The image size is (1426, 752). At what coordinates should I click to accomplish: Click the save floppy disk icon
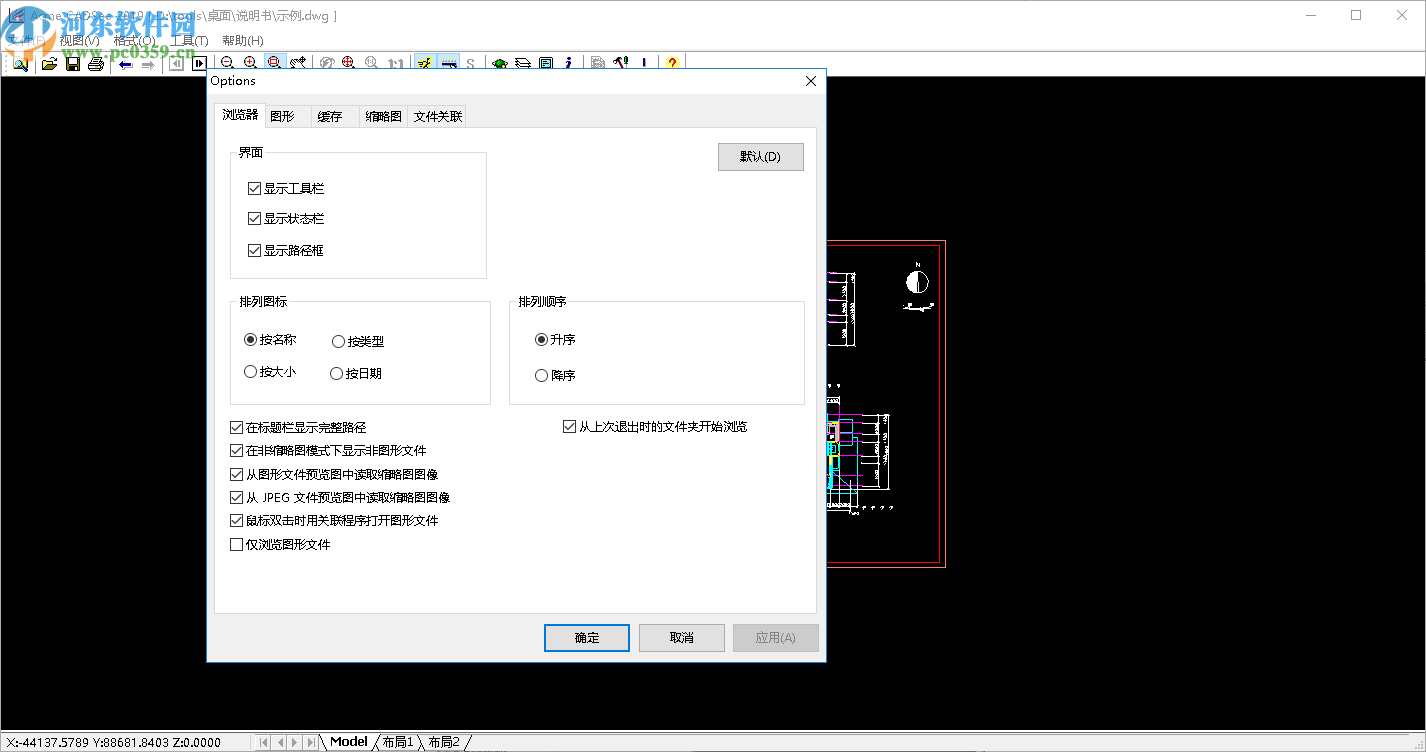point(73,63)
